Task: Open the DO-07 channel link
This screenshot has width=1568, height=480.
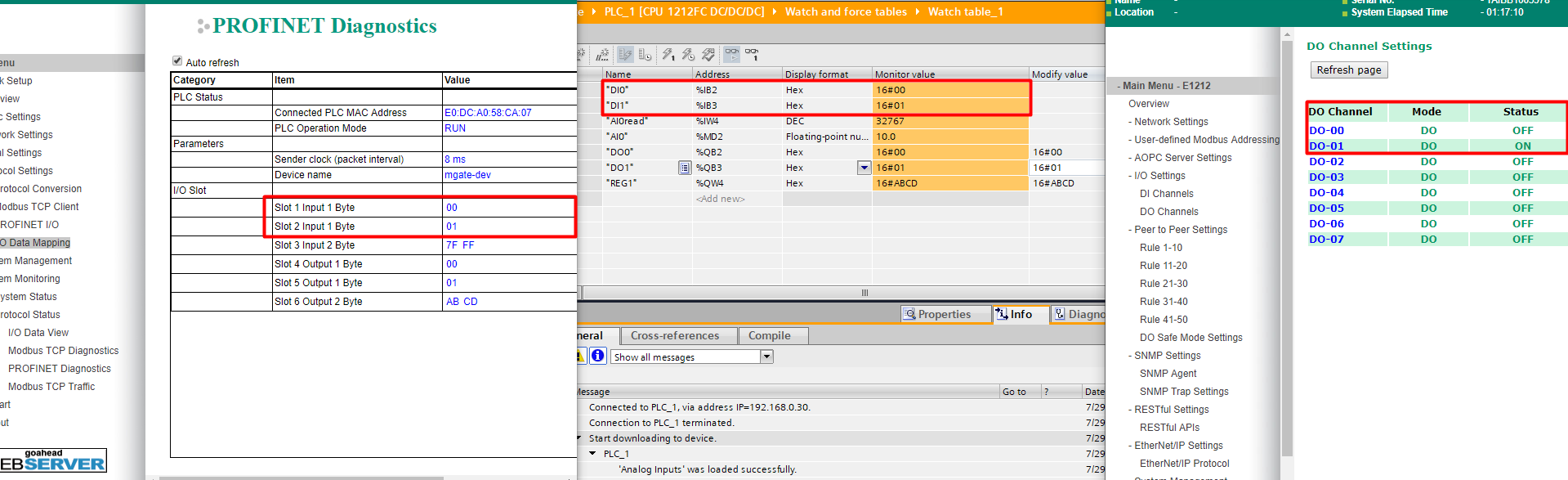Action: [1326, 239]
